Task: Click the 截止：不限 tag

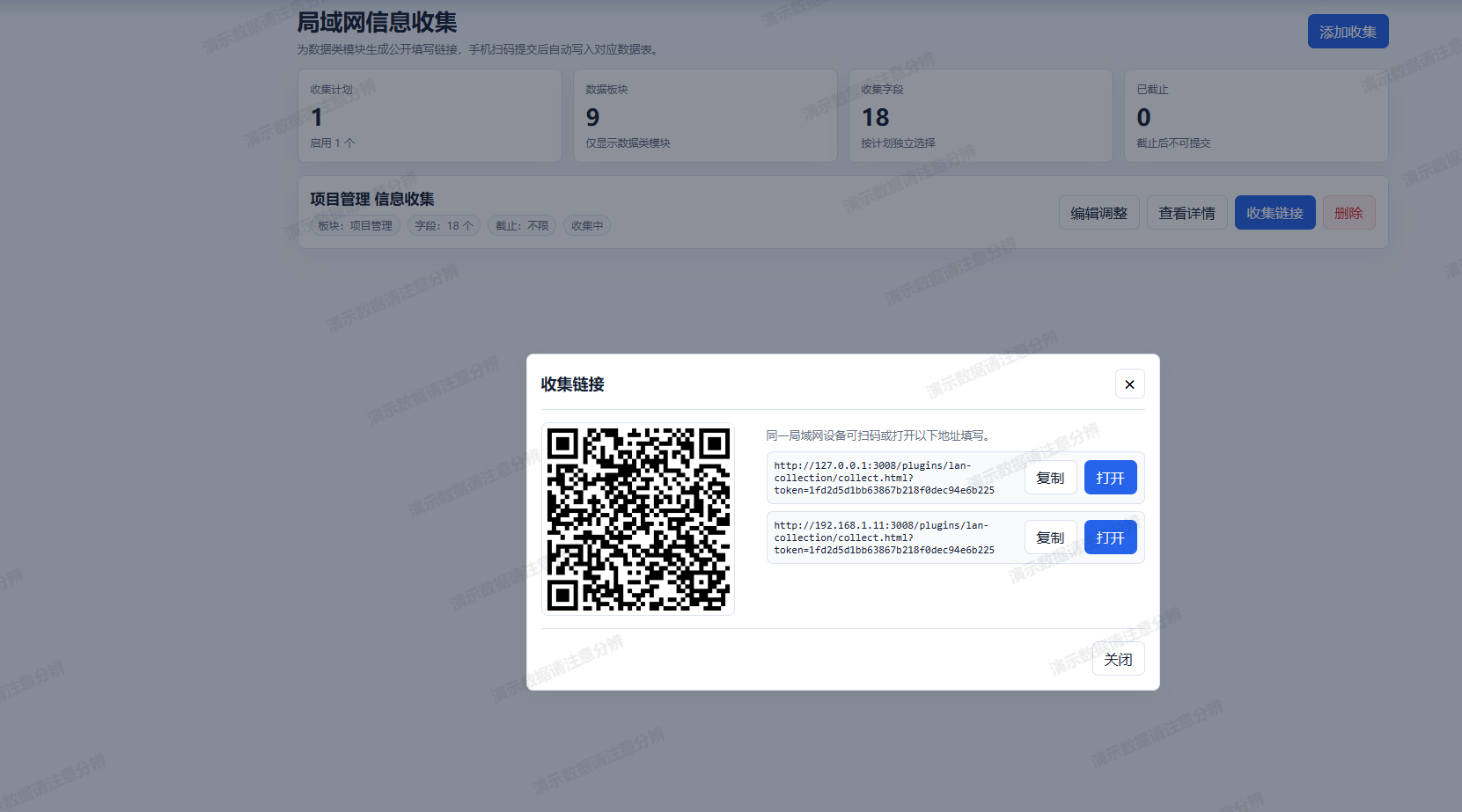Action: (x=522, y=226)
